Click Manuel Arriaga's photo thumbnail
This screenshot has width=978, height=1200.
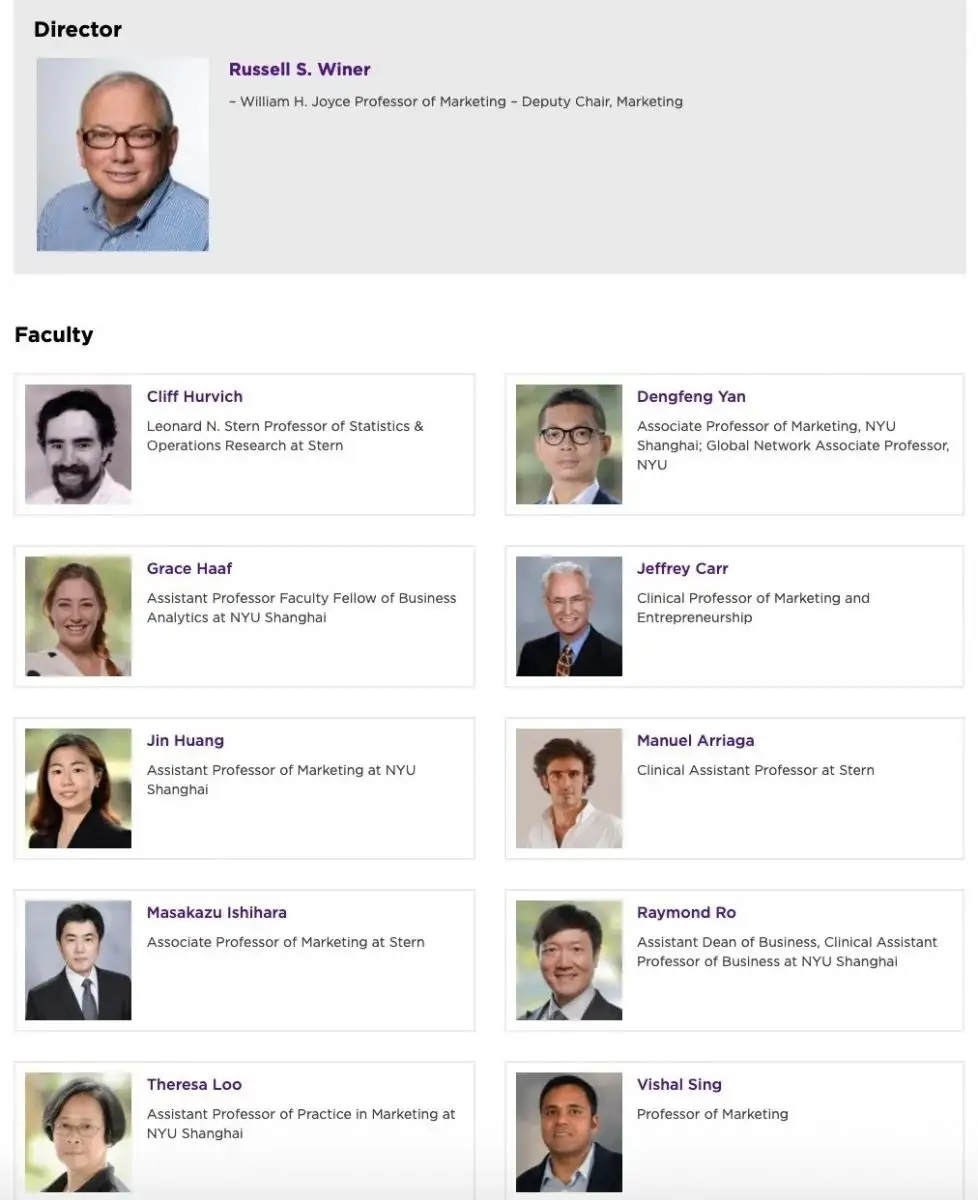(569, 788)
